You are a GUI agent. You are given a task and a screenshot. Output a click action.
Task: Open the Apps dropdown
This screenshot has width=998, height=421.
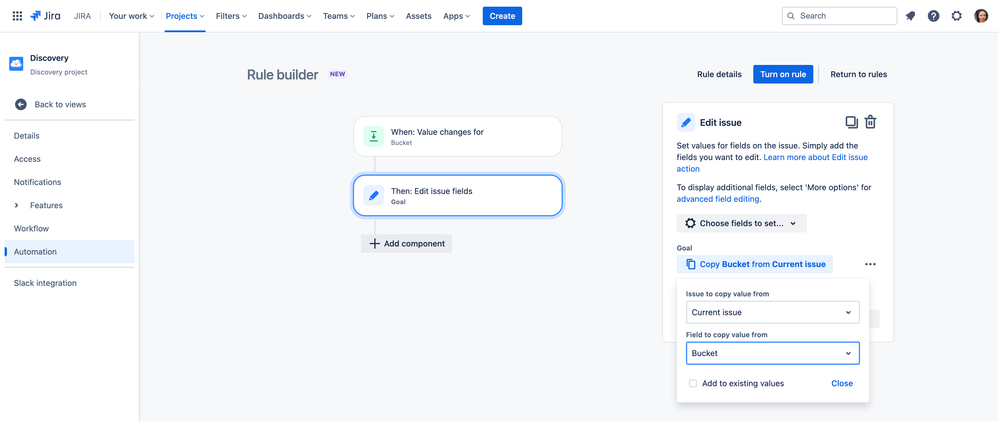[x=456, y=16]
